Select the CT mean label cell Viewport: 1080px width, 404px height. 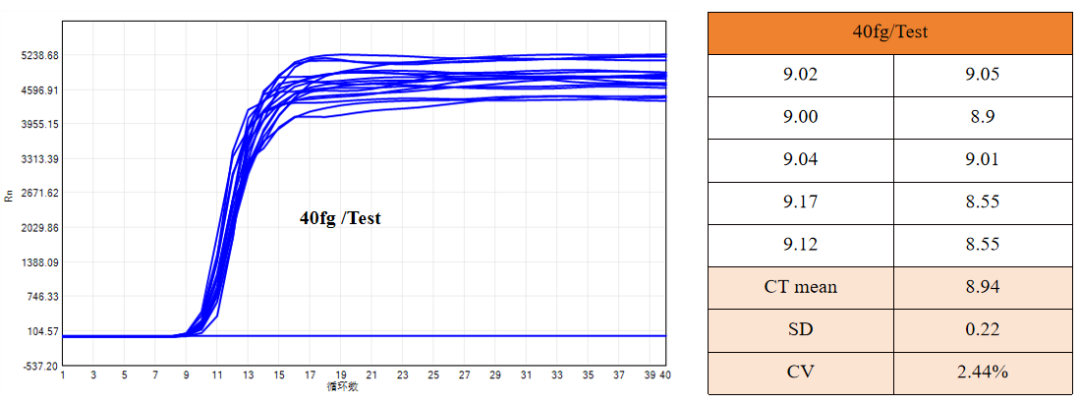[800, 288]
